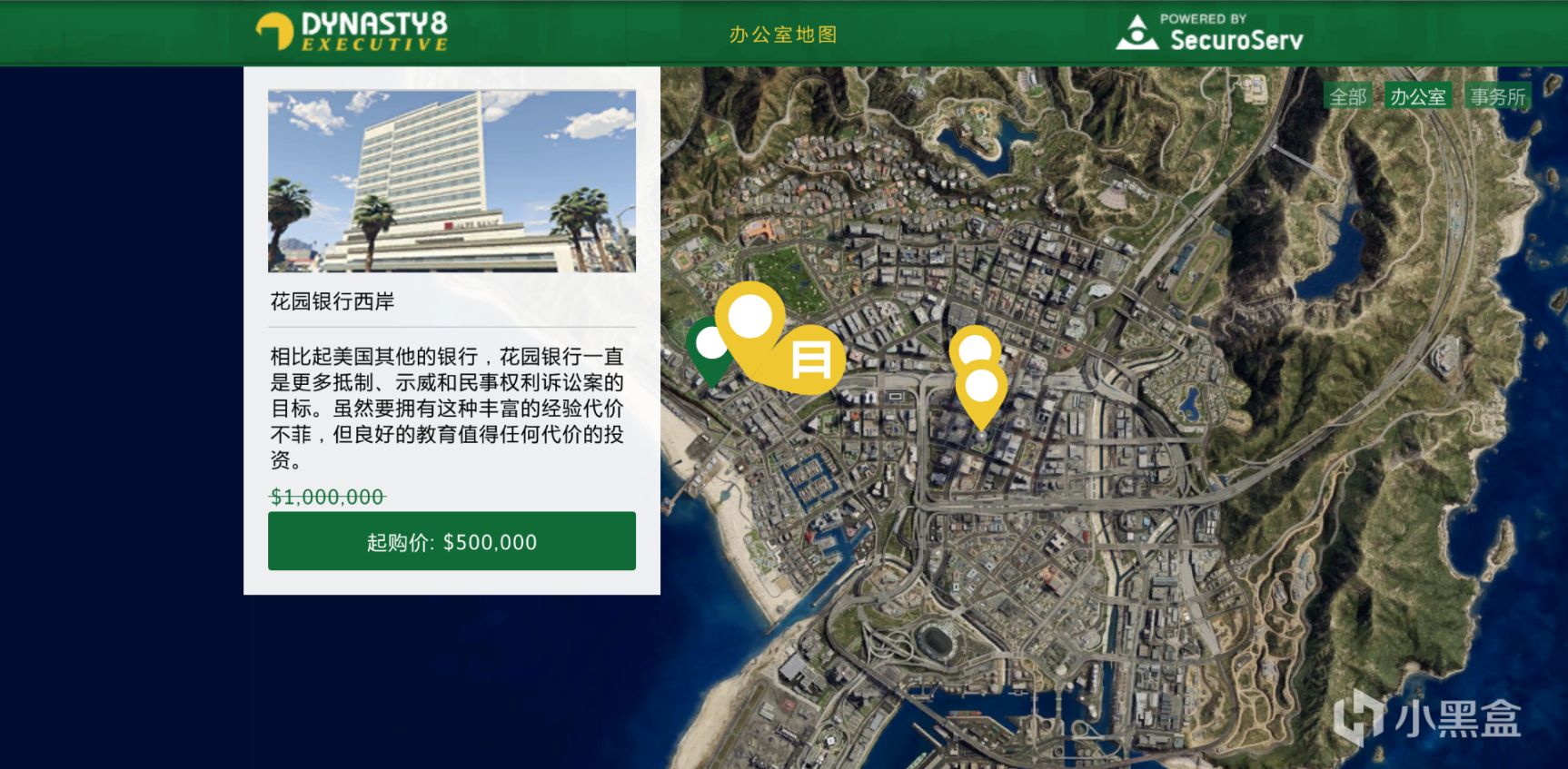Show all locations with 全部 filter
The width and height of the screenshot is (1568, 769).
[1347, 96]
